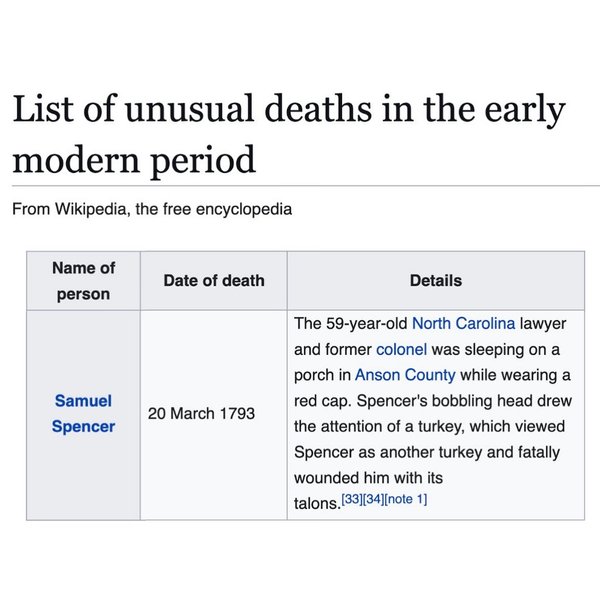Click the Samuel Spencer name link

pos(83,413)
